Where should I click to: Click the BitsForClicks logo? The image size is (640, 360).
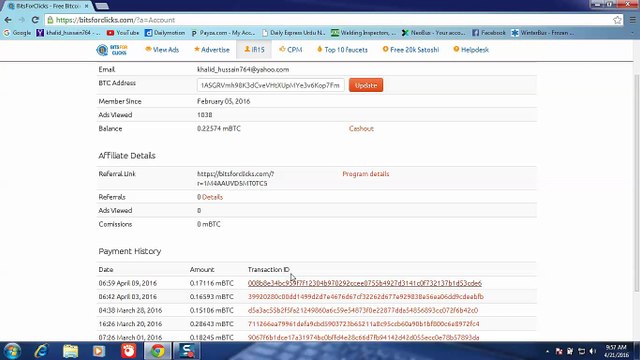click(112, 50)
